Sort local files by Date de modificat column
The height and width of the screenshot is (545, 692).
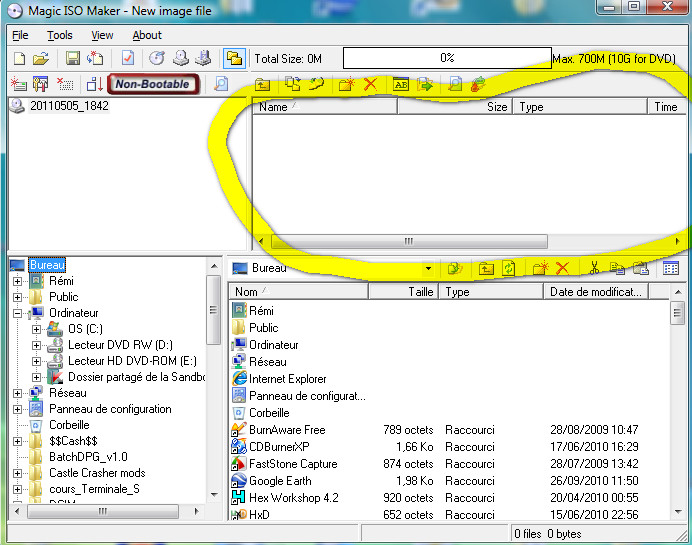pos(596,292)
